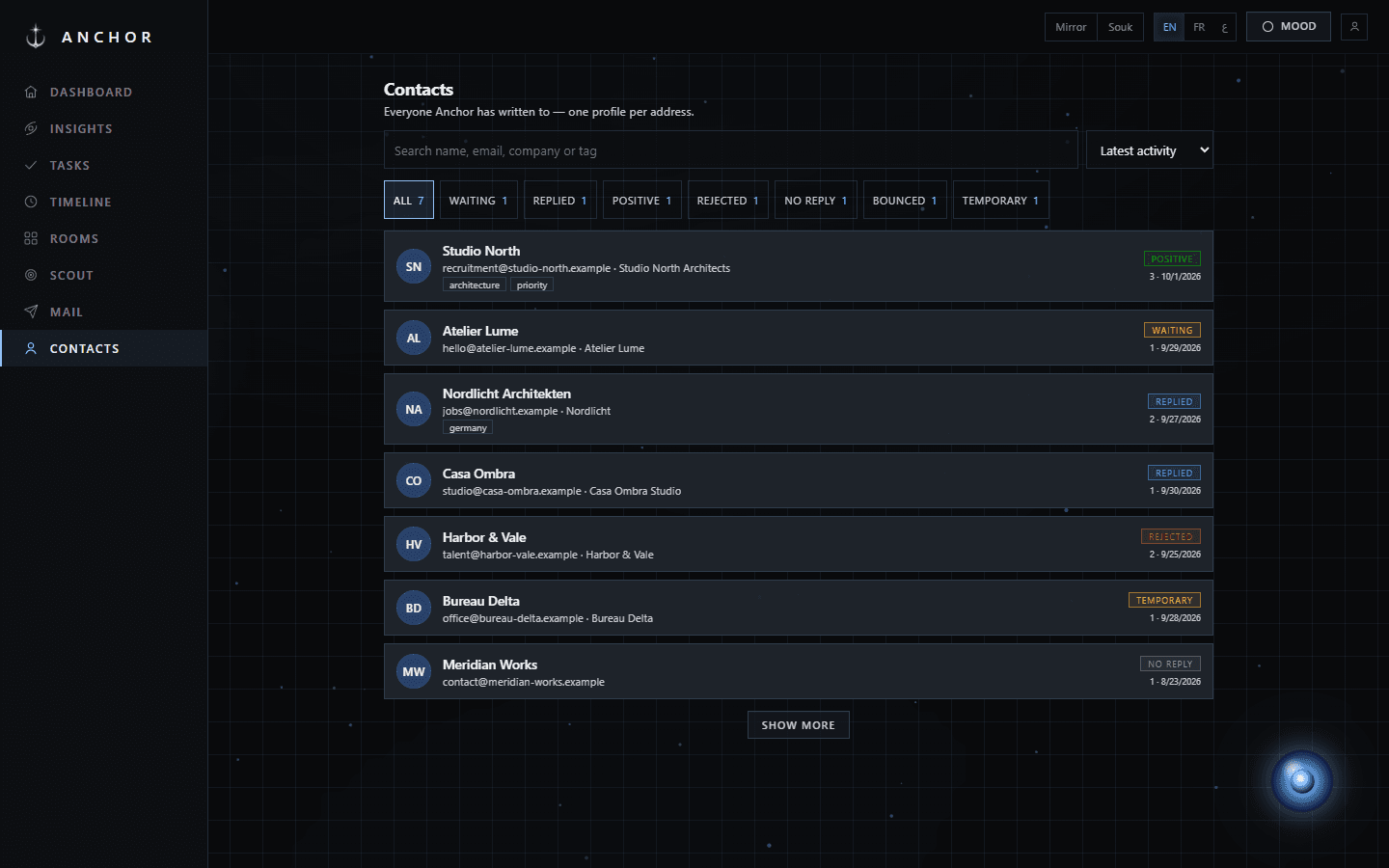The height and width of the screenshot is (868, 1389).
Task: Click the priority tag on Studio North
Action: (531, 285)
